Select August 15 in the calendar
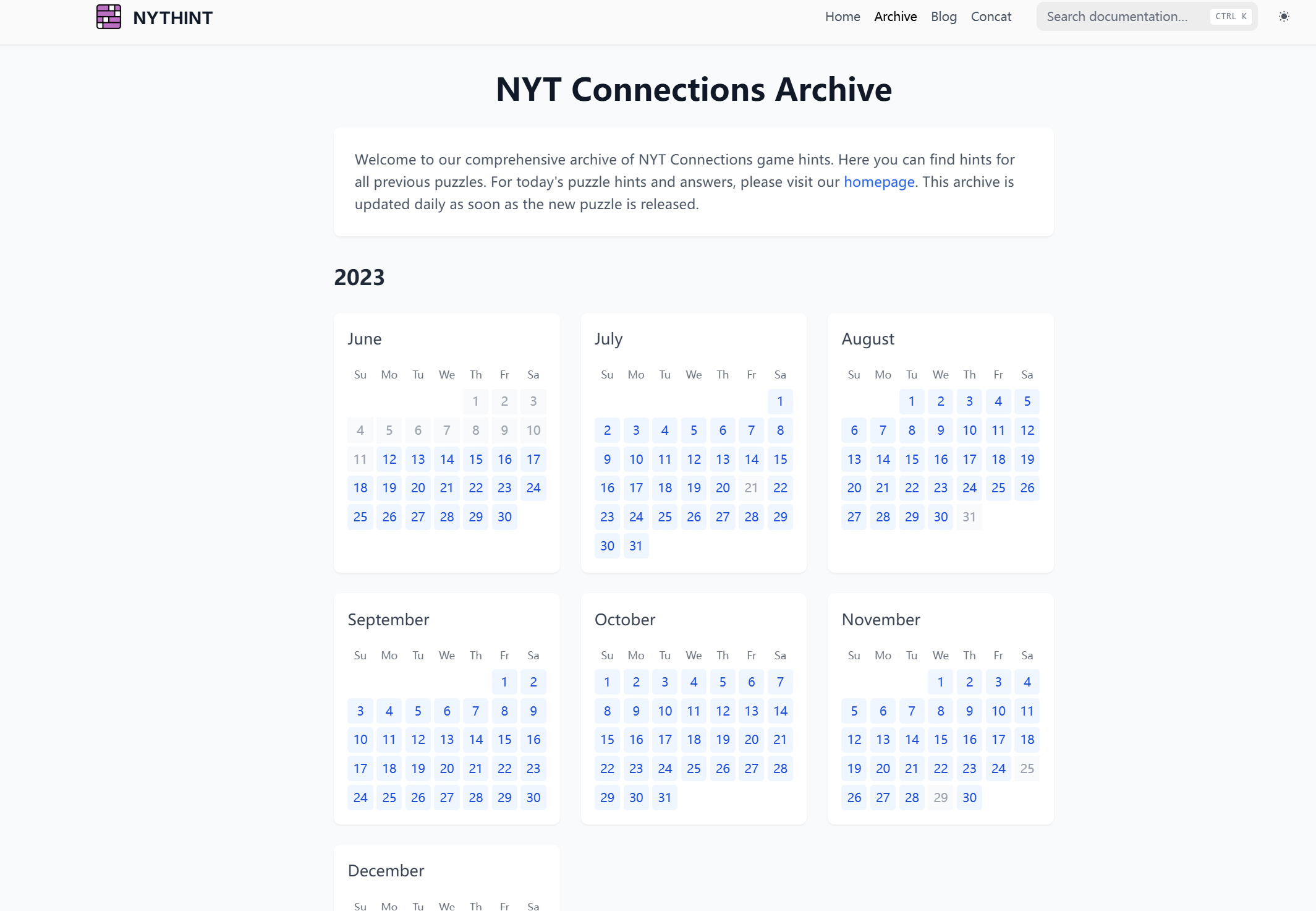The width and height of the screenshot is (1316, 911). (912, 460)
